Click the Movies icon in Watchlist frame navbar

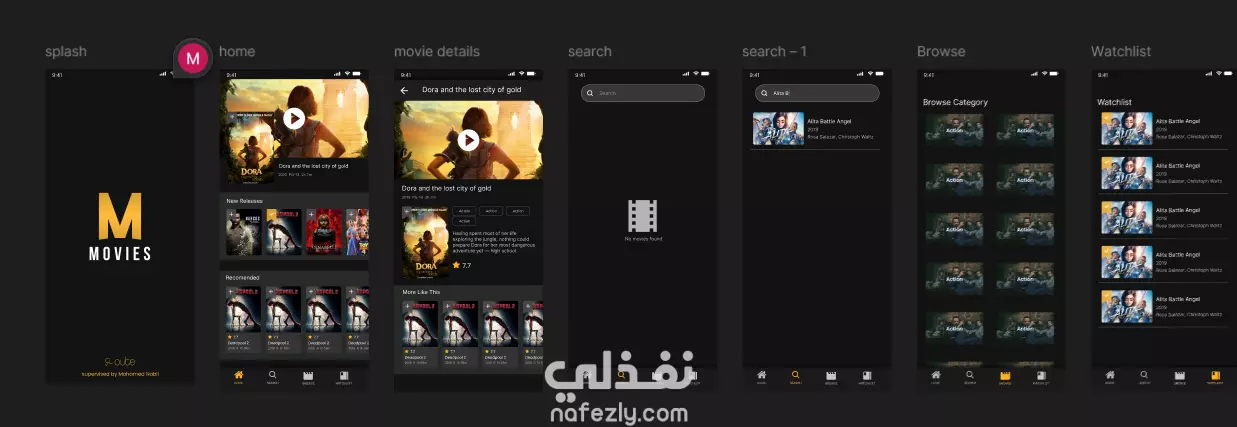point(1180,376)
